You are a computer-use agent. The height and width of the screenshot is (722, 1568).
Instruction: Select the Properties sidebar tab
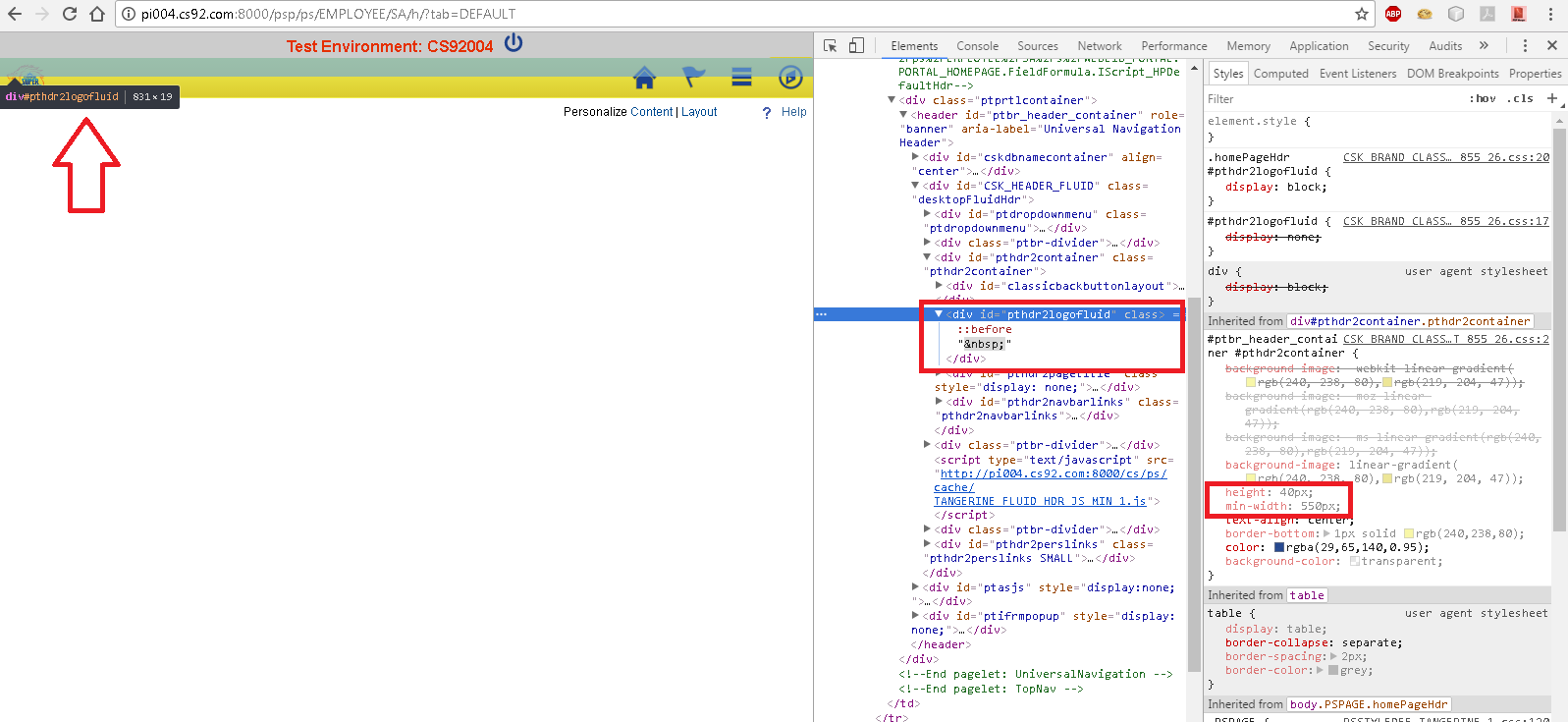(x=1535, y=74)
